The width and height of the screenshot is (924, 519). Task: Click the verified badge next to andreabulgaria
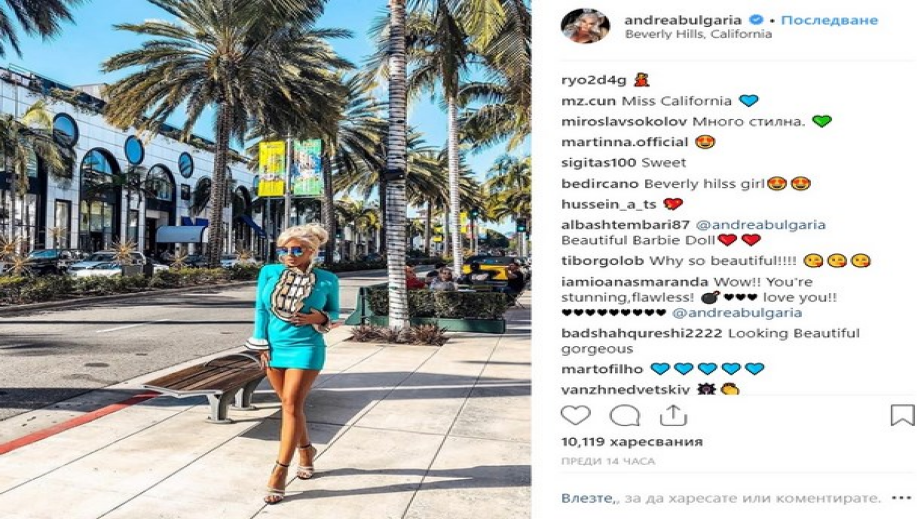point(756,20)
